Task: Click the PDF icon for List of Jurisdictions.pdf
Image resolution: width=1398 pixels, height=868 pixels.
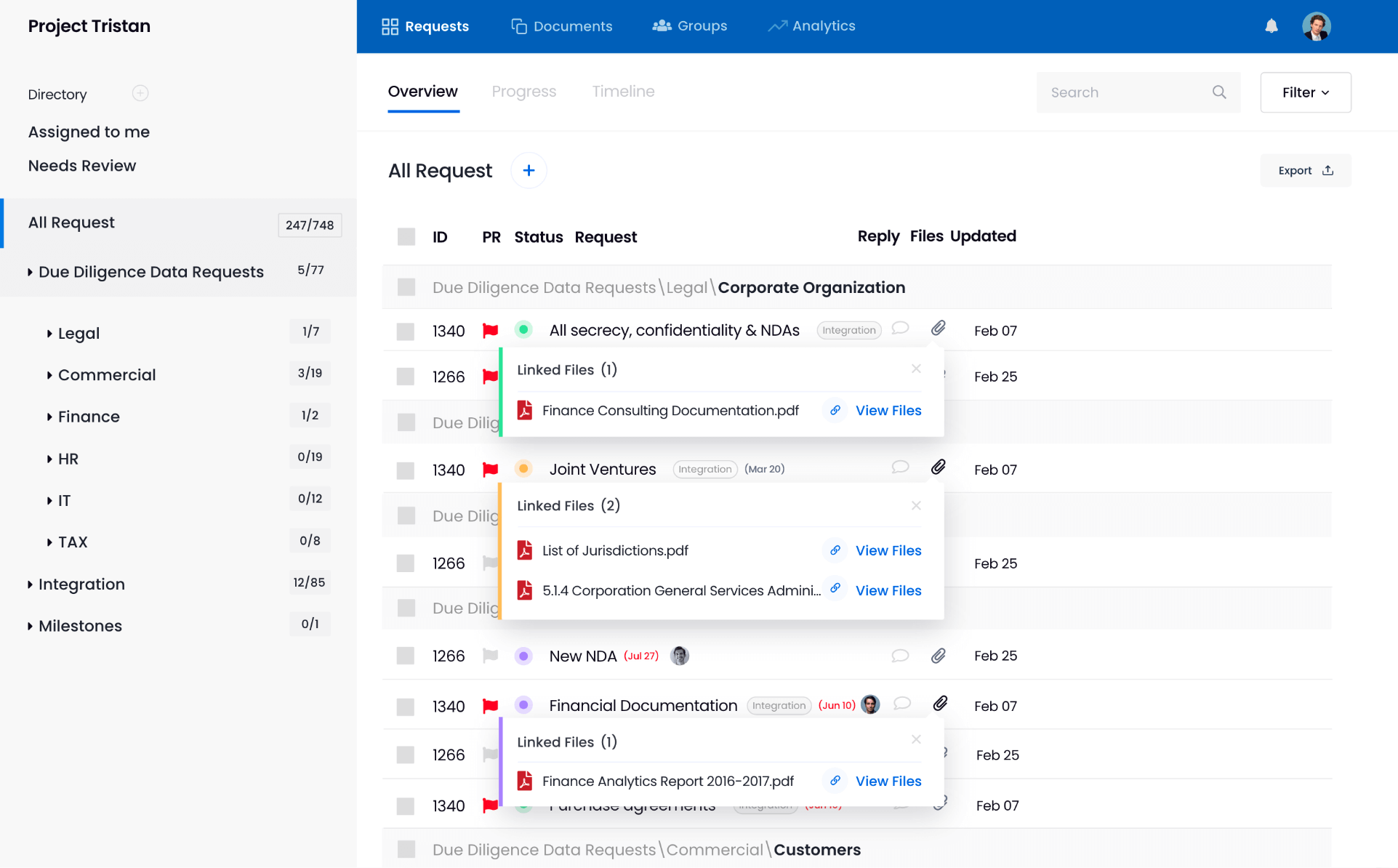Action: [524, 550]
